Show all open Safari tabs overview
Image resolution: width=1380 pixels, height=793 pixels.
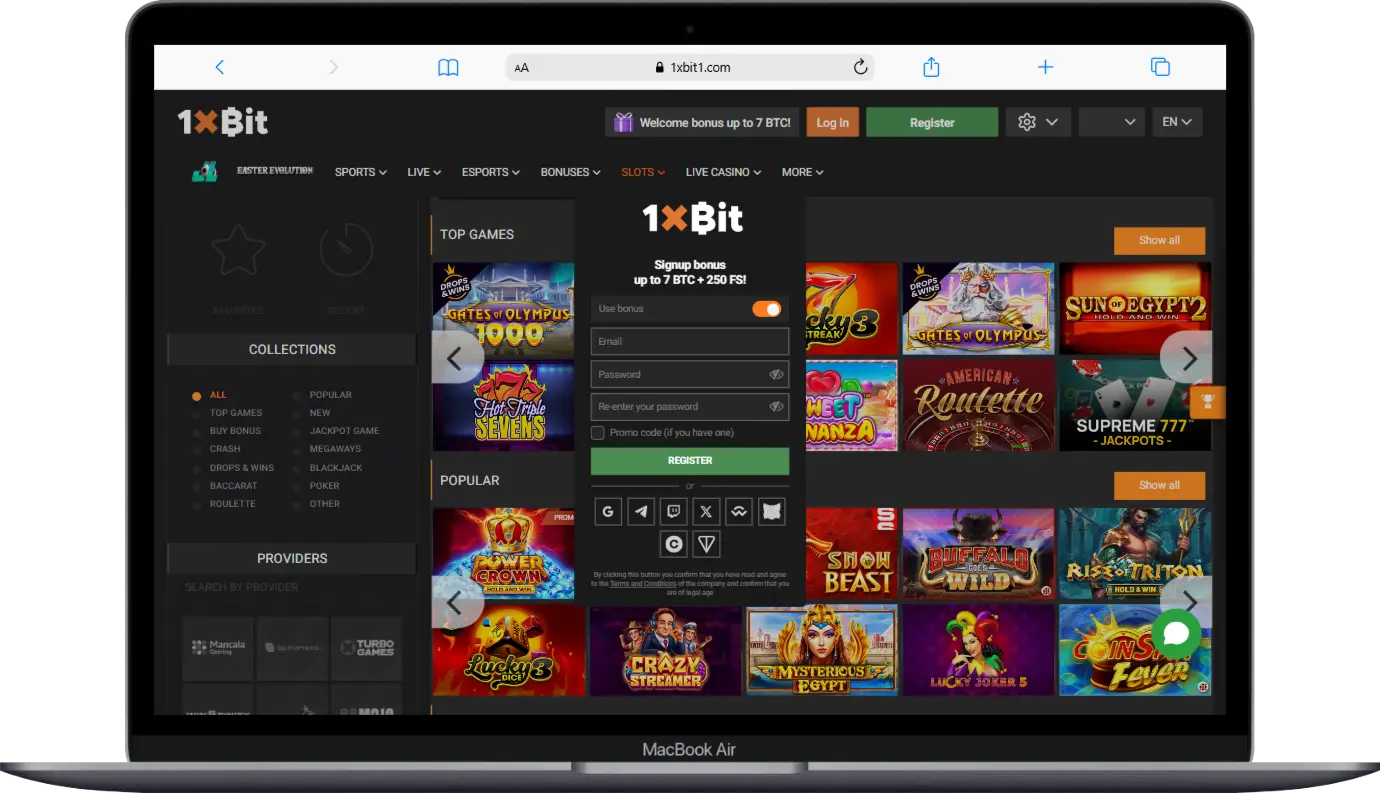point(1160,67)
